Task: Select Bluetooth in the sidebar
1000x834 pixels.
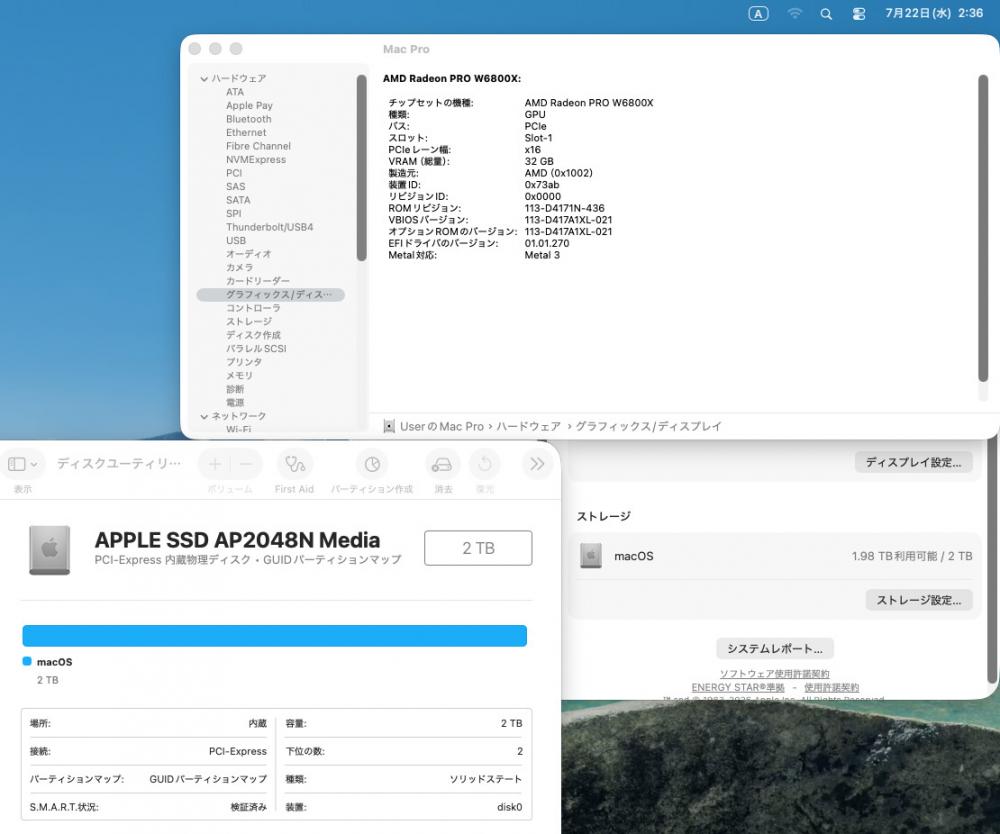Action: click(249, 119)
